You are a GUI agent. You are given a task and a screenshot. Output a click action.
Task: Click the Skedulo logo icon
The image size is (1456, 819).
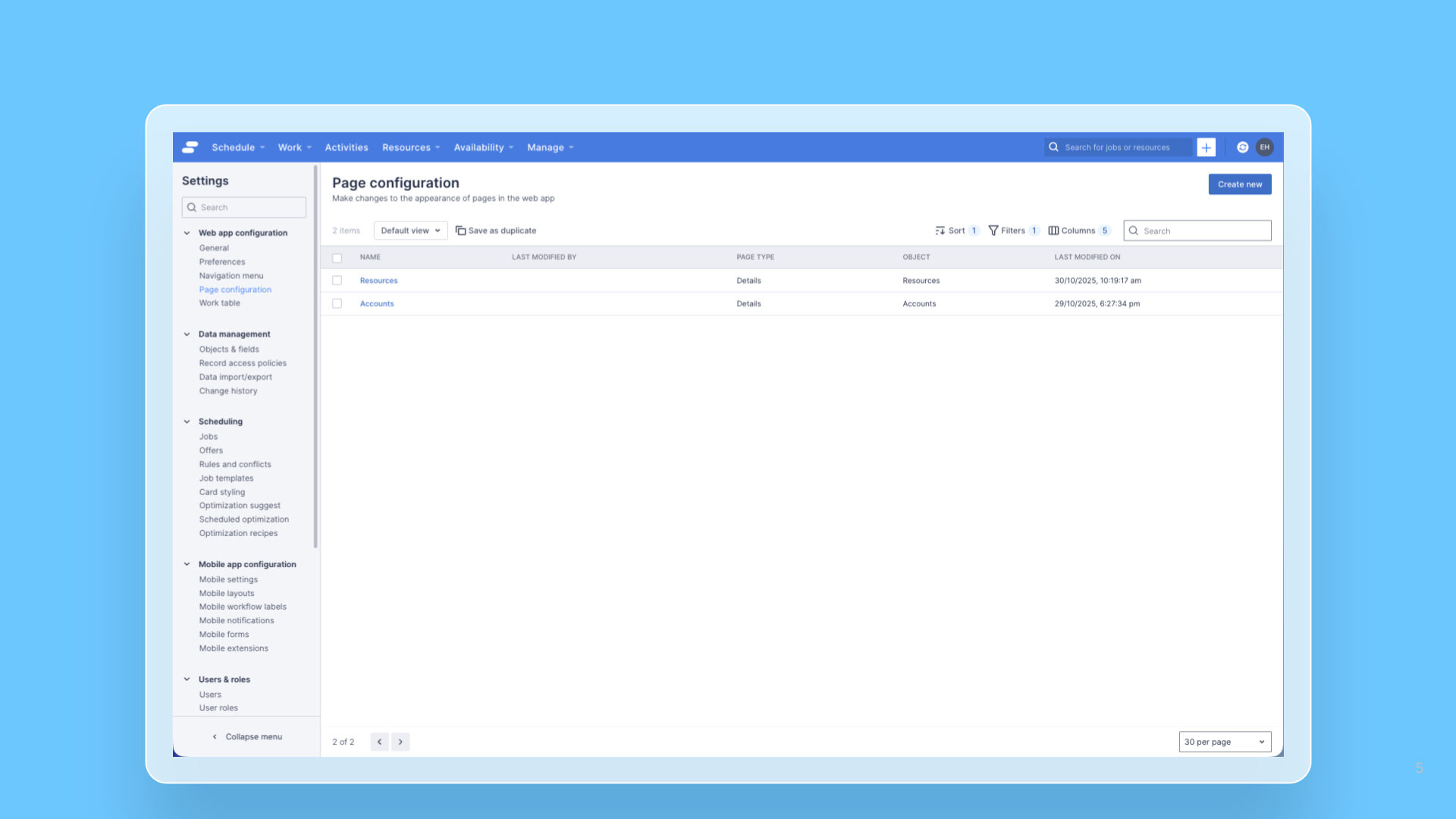(190, 147)
